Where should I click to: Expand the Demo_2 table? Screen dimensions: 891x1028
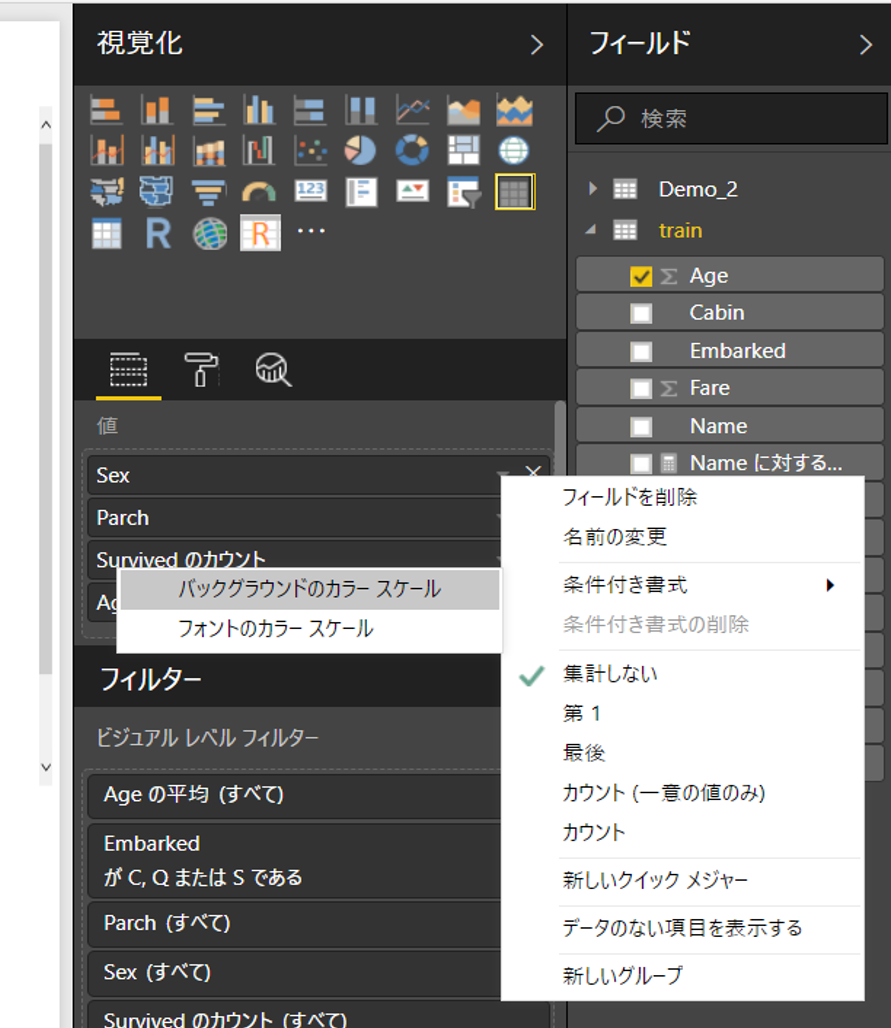pyautogui.click(x=593, y=188)
